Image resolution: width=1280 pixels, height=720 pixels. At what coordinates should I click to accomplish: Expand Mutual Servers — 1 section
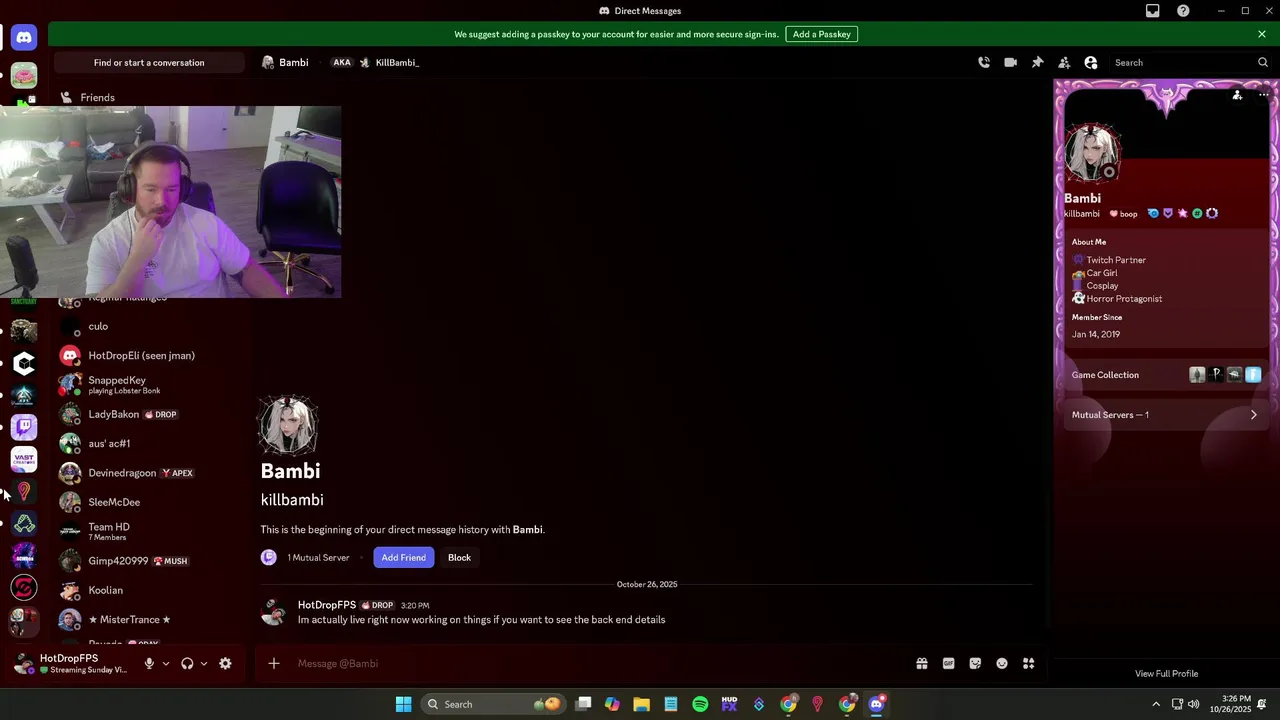(x=1165, y=415)
